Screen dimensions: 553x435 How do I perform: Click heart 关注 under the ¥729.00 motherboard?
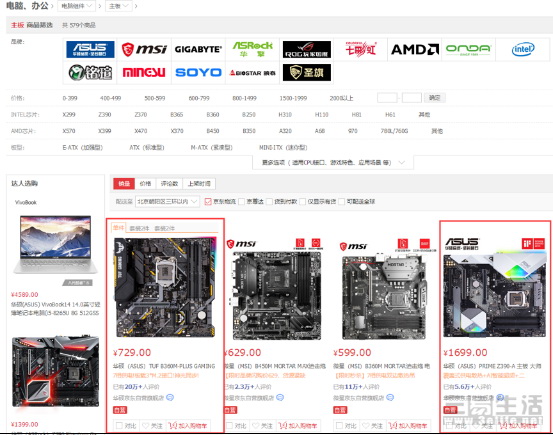[x=152, y=426]
